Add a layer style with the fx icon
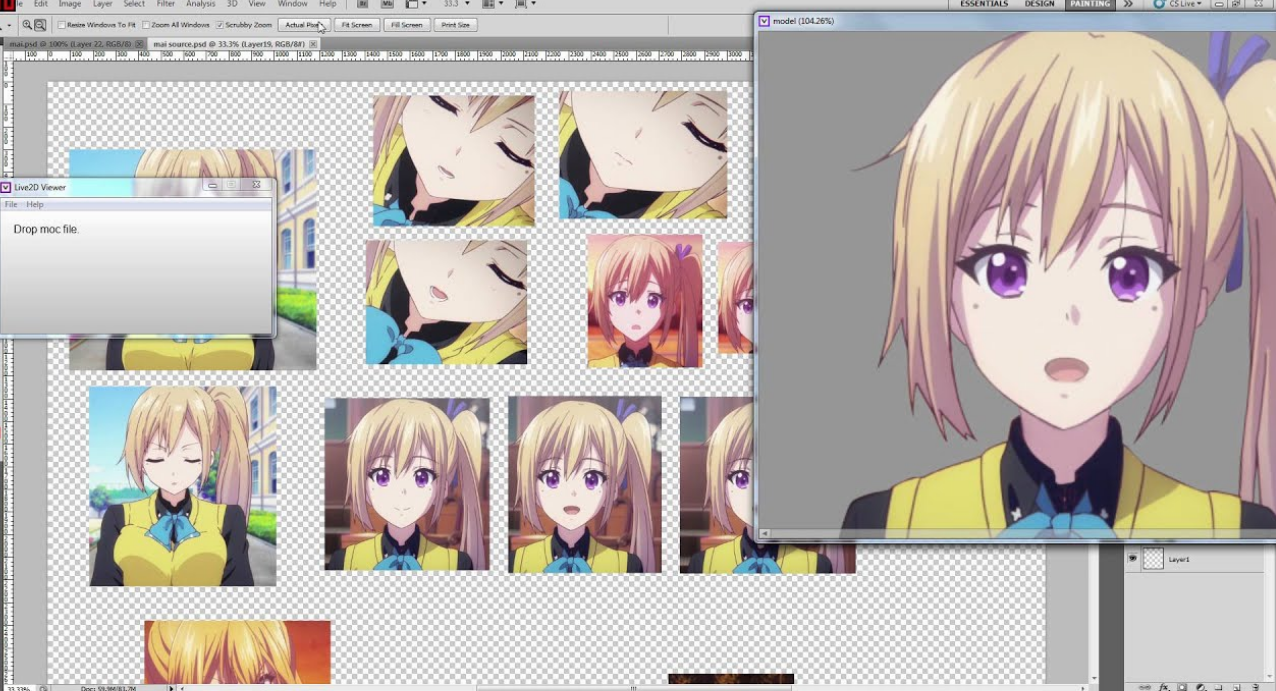Image resolution: width=1276 pixels, height=691 pixels. click(1164, 687)
